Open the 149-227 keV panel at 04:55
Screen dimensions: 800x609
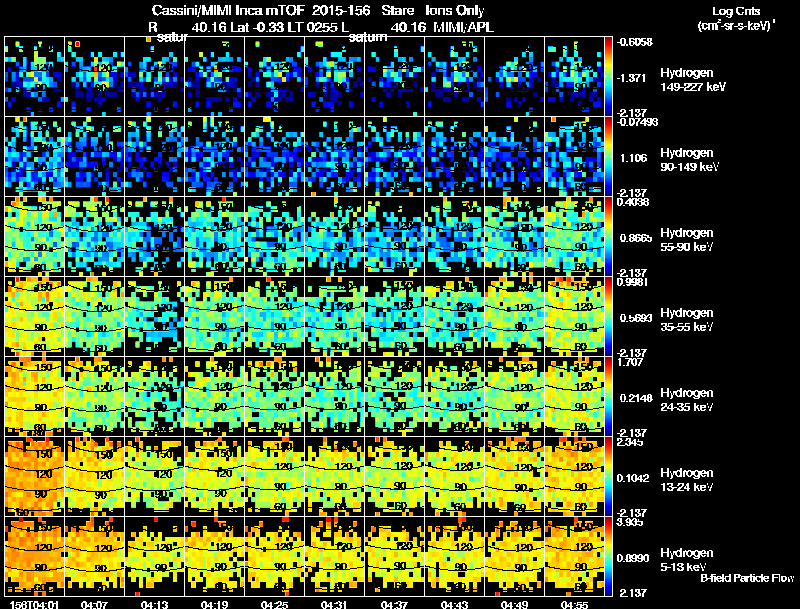click(x=574, y=77)
